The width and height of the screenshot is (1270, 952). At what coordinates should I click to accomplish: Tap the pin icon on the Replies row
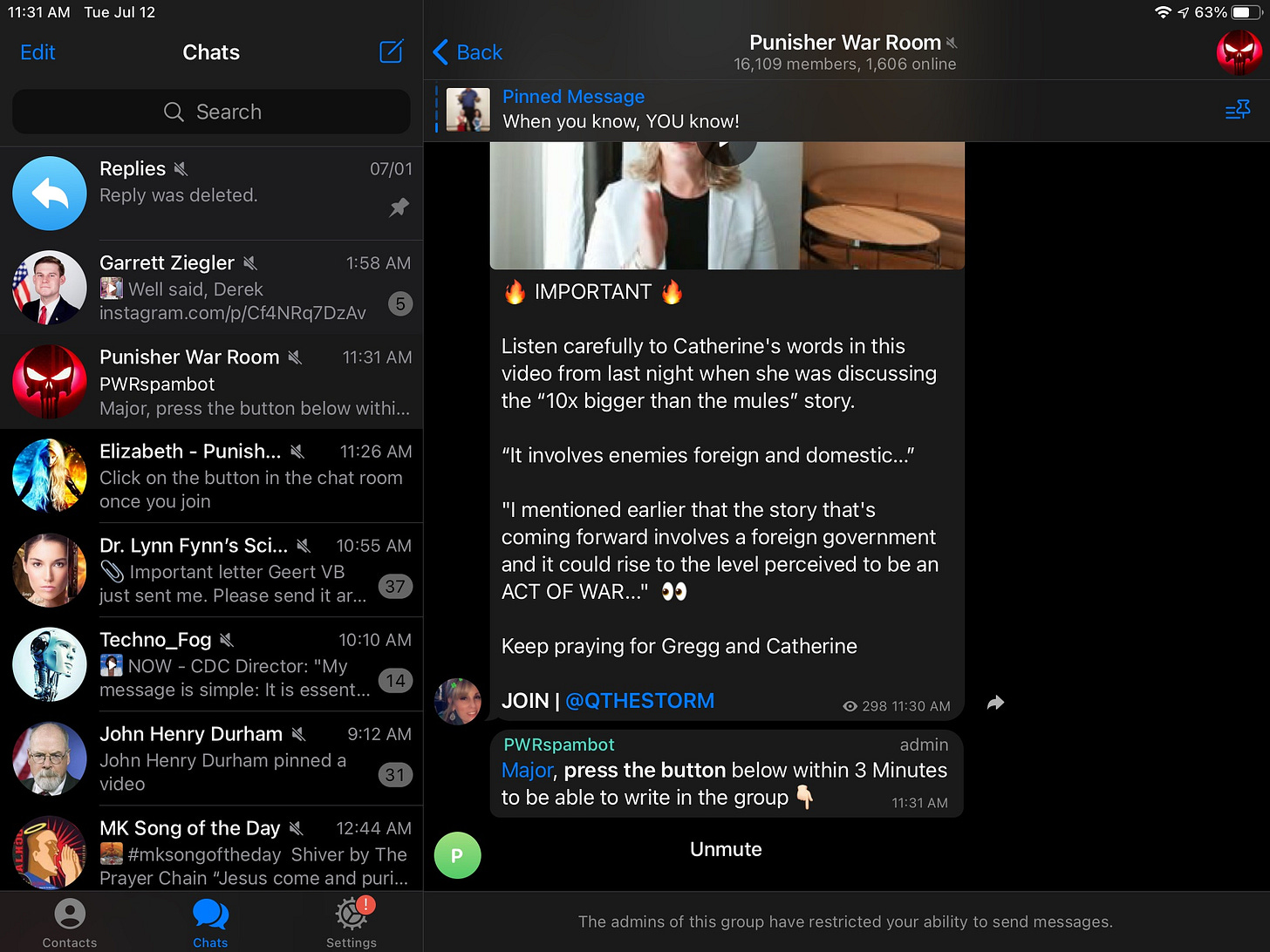click(399, 207)
